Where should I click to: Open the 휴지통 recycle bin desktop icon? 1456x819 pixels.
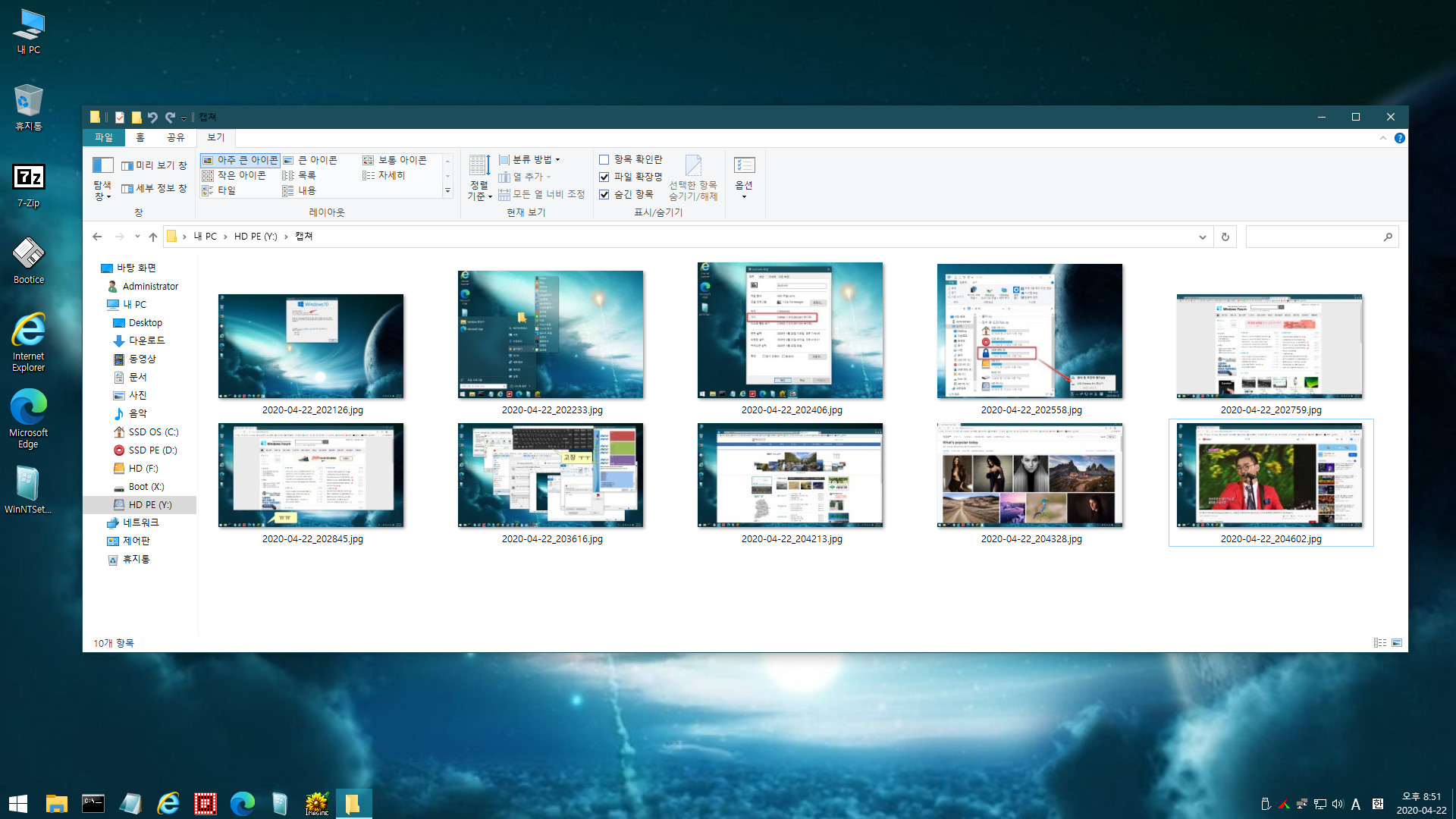[29, 107]
